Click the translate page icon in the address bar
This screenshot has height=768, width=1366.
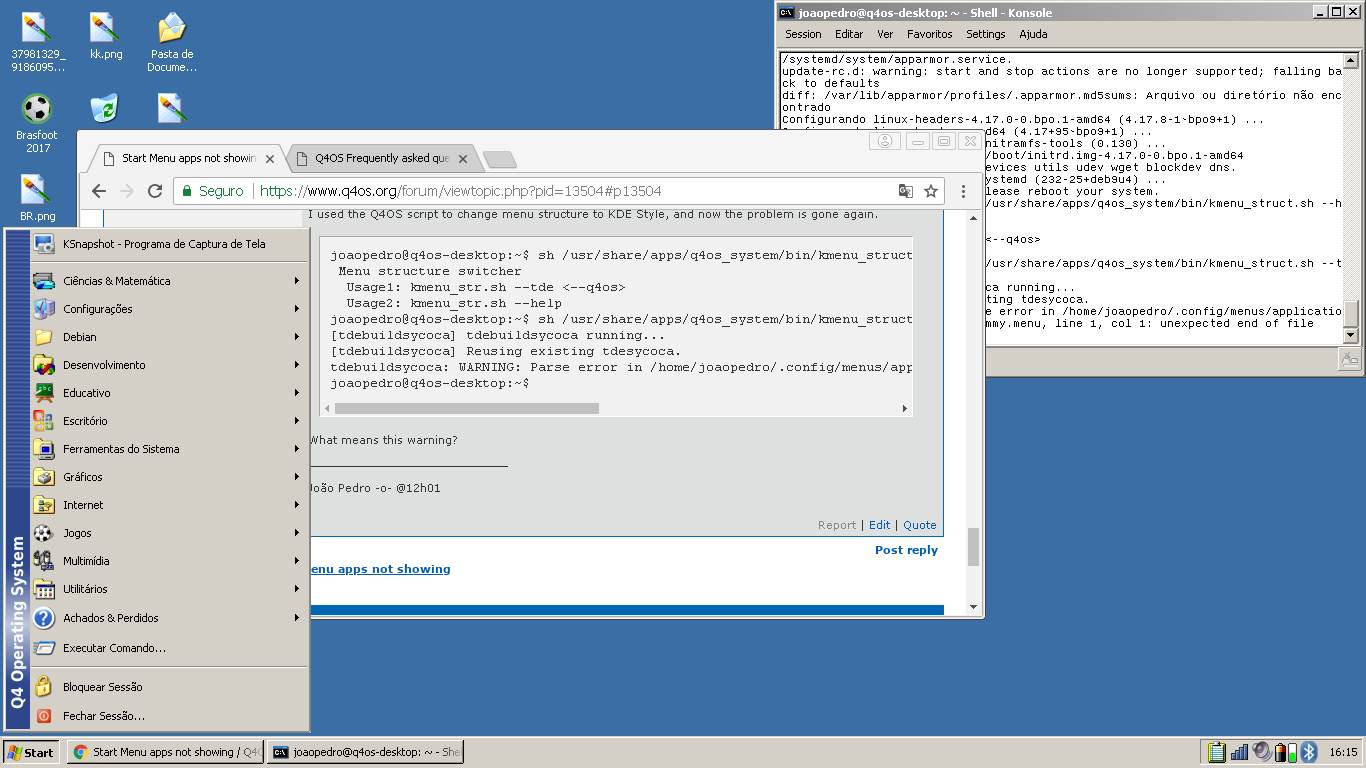point(906,191)
